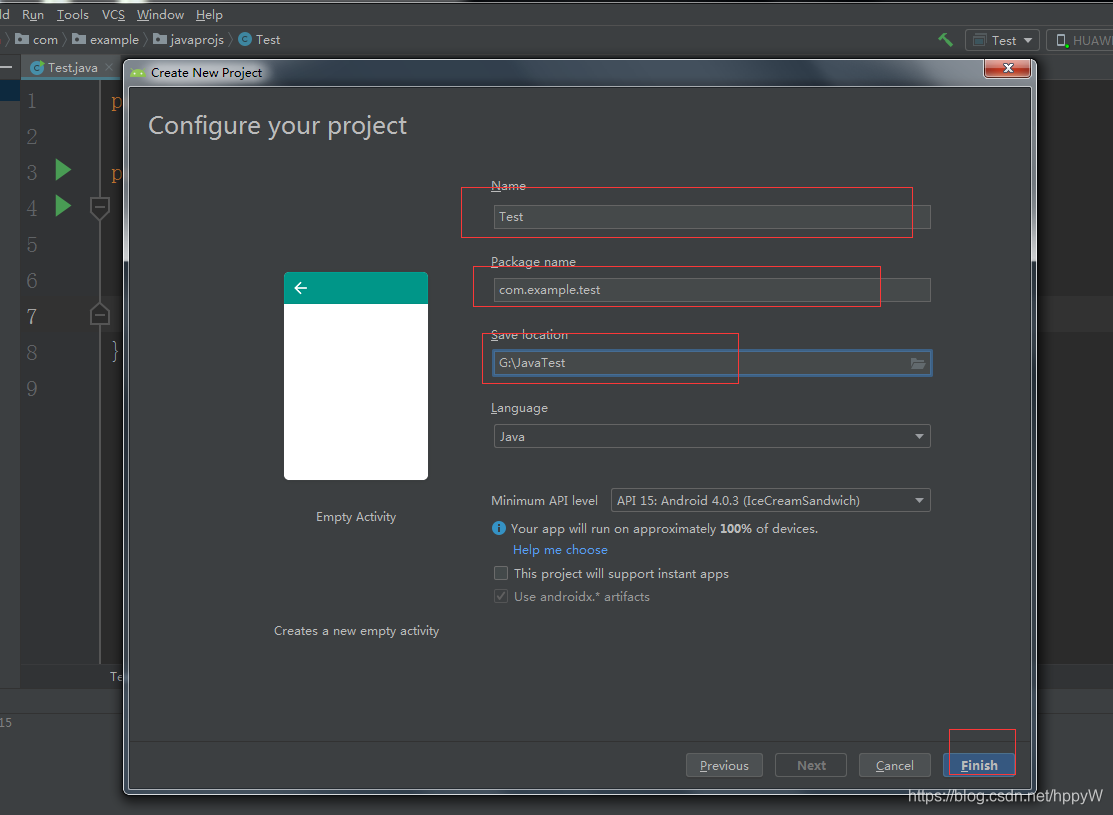Screen dimensions: 1113x815
Task: Toggle 'Use androidx.* artifacts' checkbox
Action: tap(501, 596)
